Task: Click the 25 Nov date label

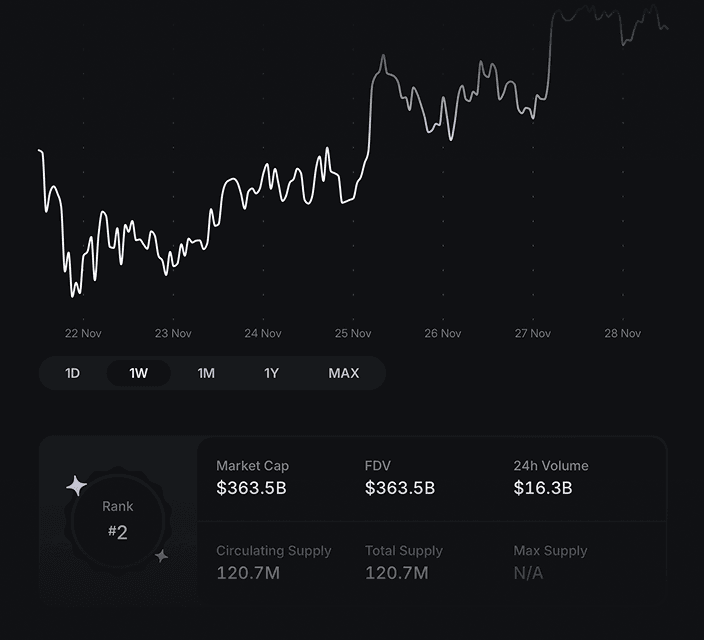Action: [353, 334]
